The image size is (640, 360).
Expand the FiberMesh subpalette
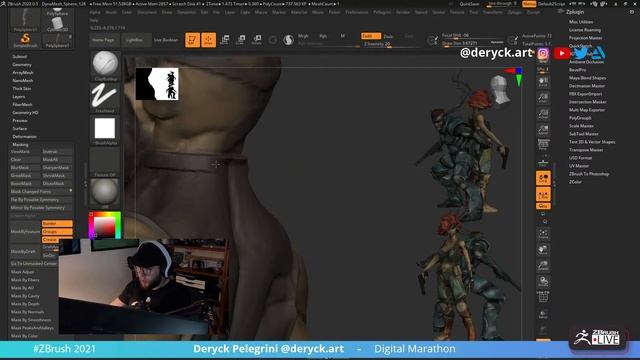point(22,104)
